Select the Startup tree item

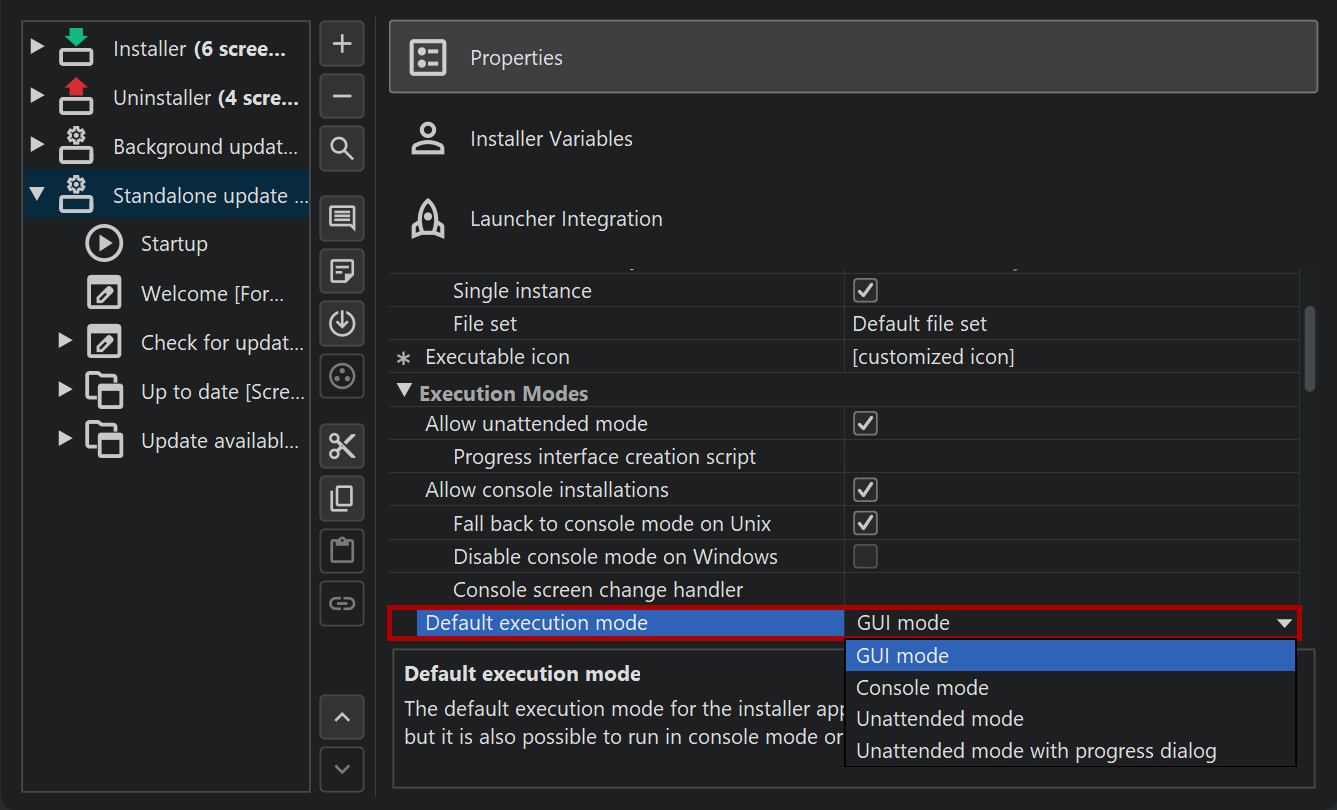pos(174,244)
